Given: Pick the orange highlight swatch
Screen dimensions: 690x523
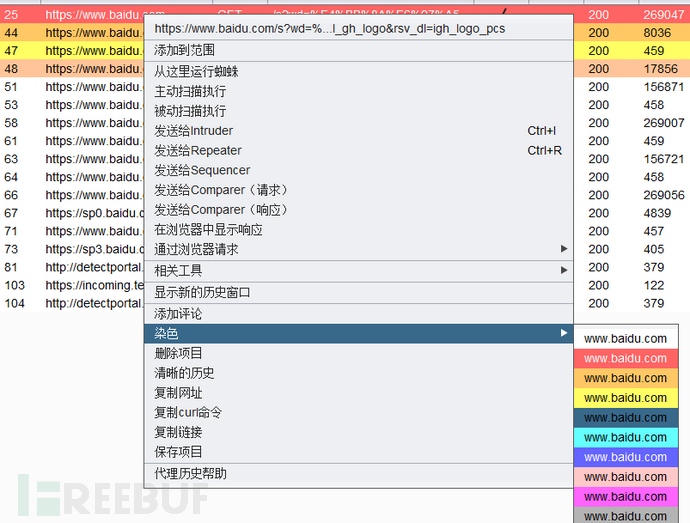Looking at the screenshot, I should click(626, 378).
